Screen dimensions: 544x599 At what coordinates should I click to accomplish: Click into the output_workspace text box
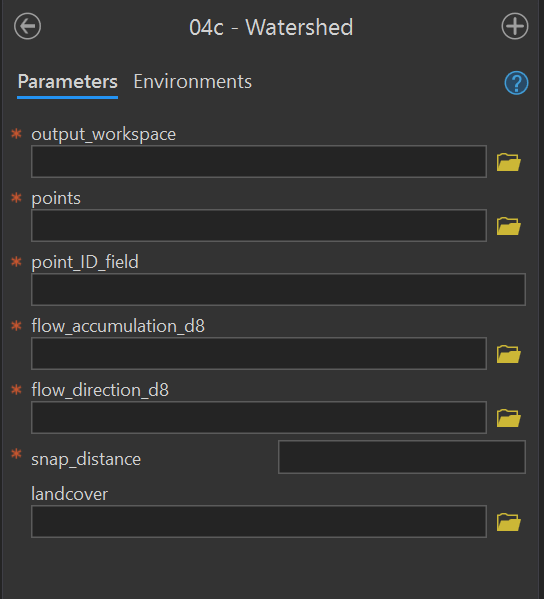259,161
